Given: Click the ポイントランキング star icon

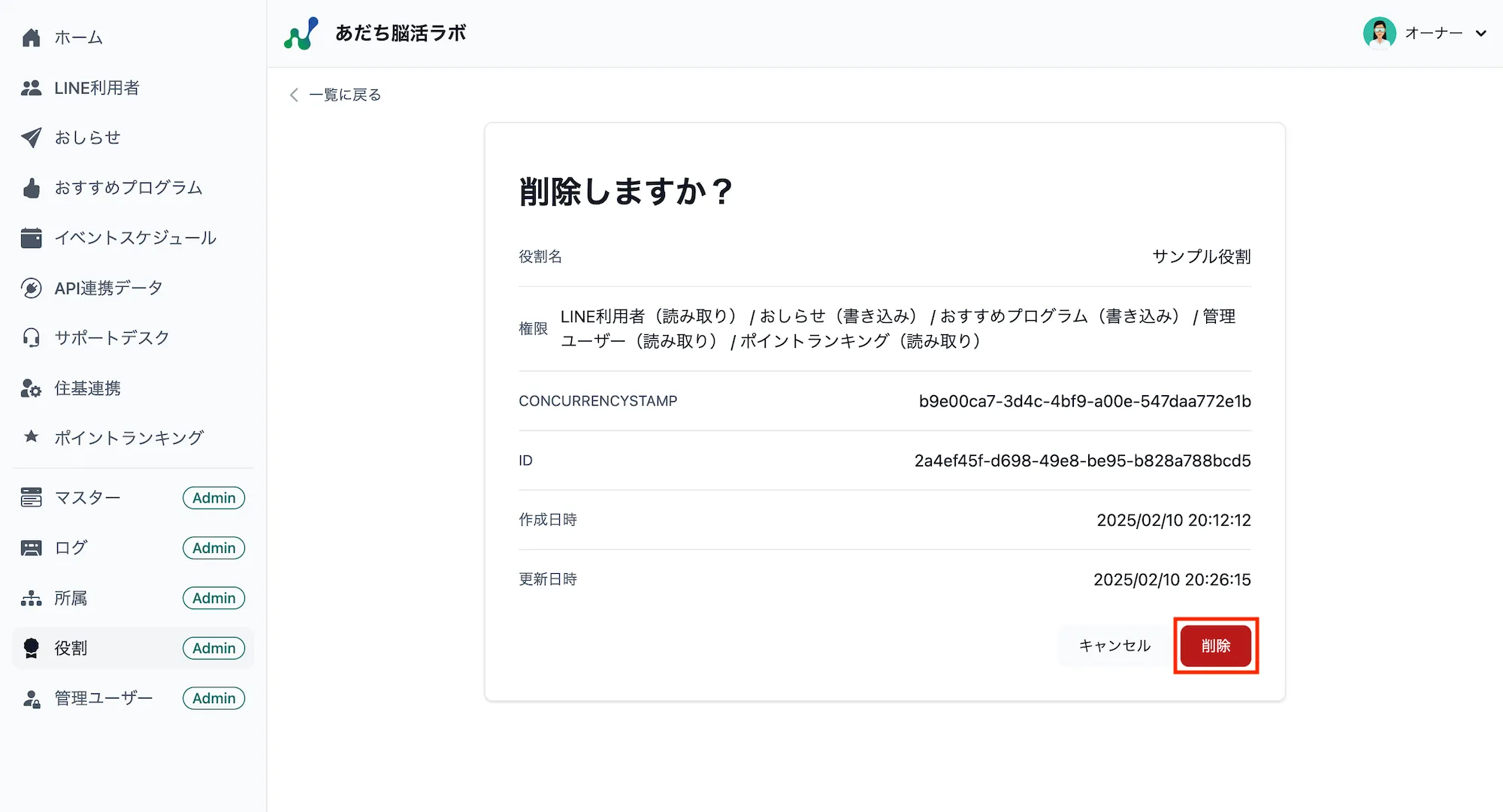Looking at the screenshot, I should tap(31, 436).
